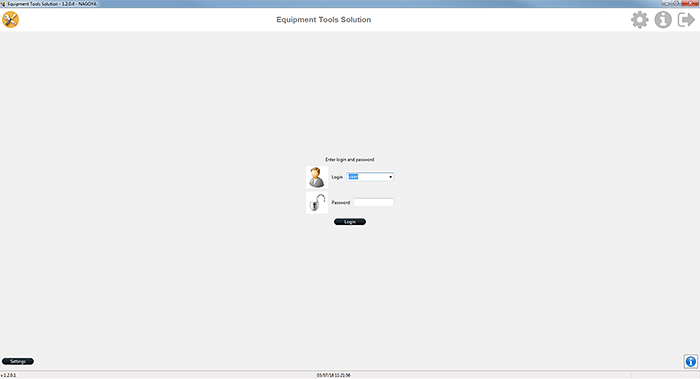Screen dimensions: 700x379
Task: Close the application window
Action: (x=691, y=3)
